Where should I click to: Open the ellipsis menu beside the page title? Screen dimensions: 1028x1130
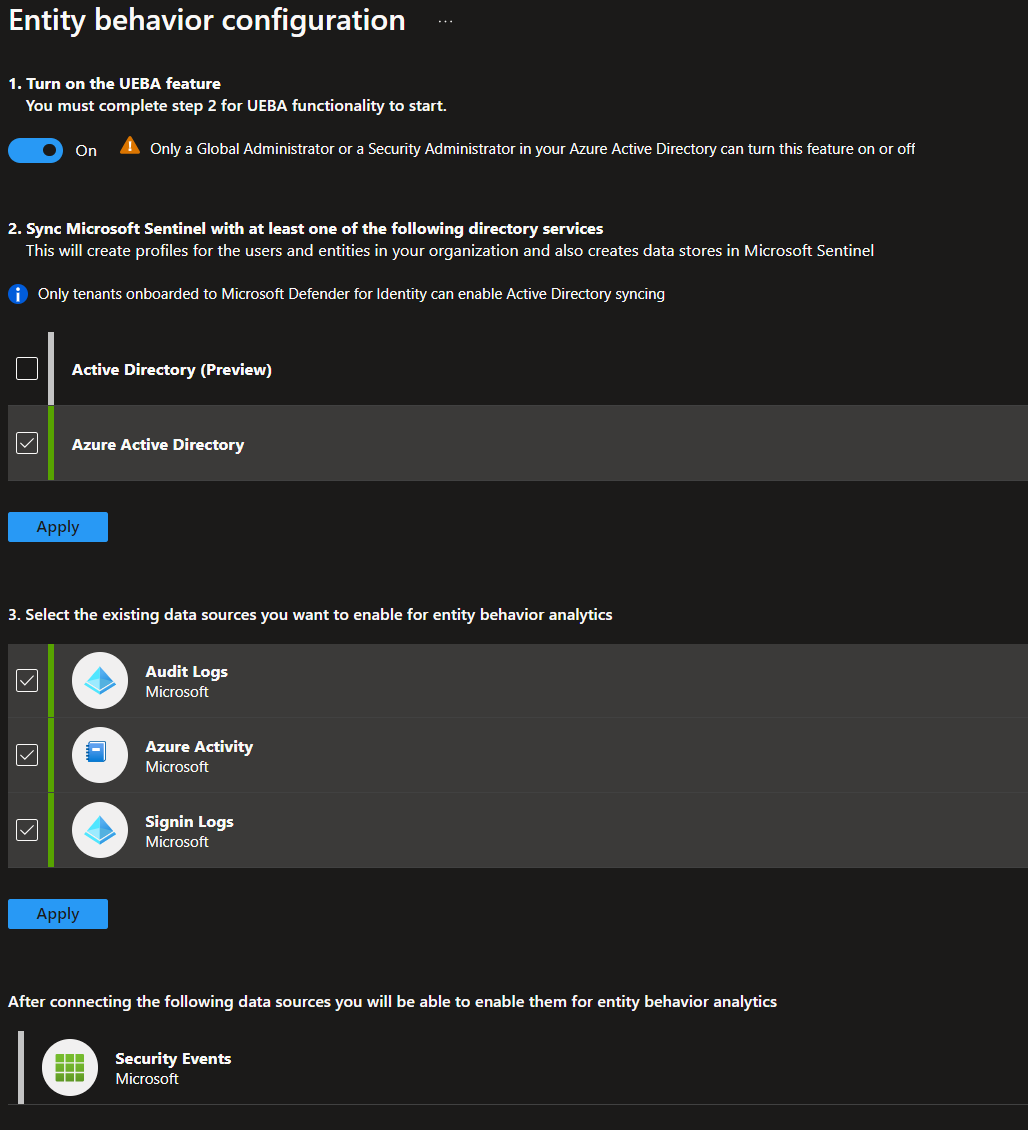[444, 20]
